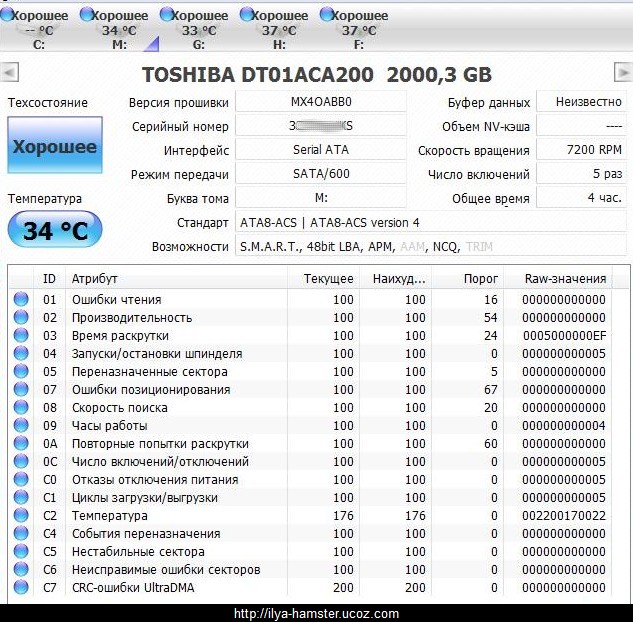Go to next disk with right arrow
The image size is (633, 622).
point(623,73)
